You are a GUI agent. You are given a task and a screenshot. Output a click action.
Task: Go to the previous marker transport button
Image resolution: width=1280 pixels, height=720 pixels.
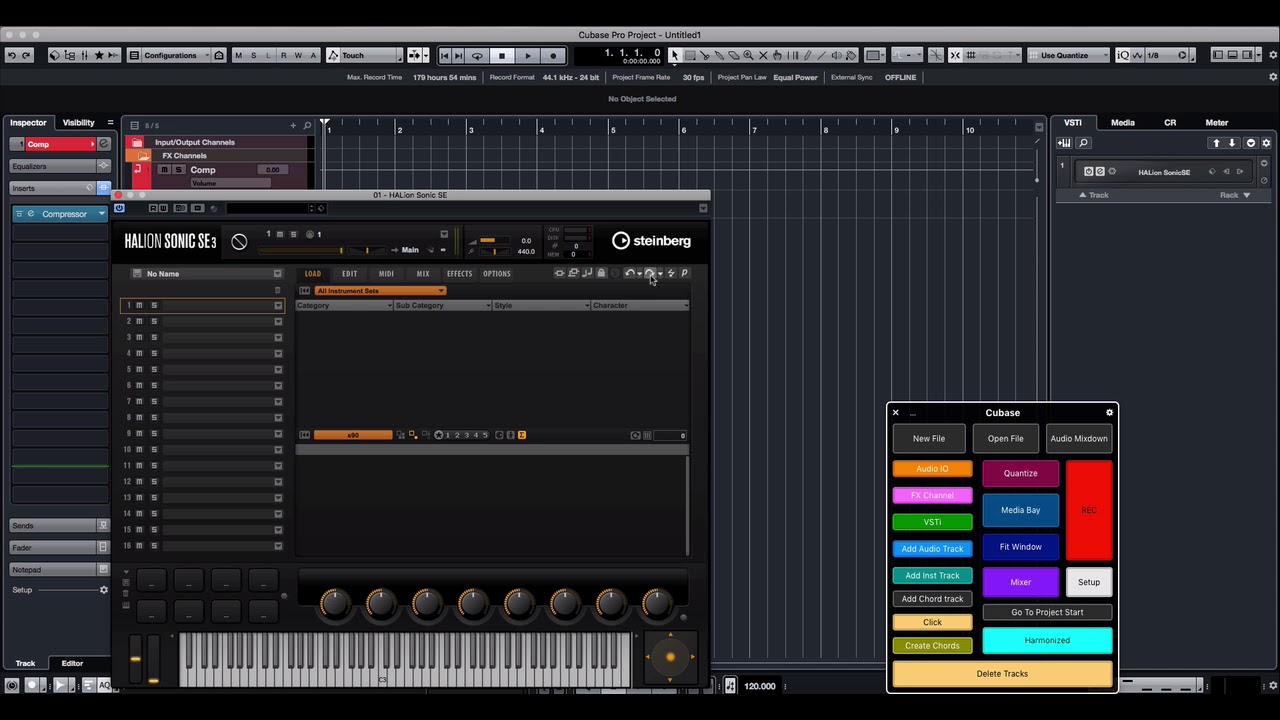(444, 56)
